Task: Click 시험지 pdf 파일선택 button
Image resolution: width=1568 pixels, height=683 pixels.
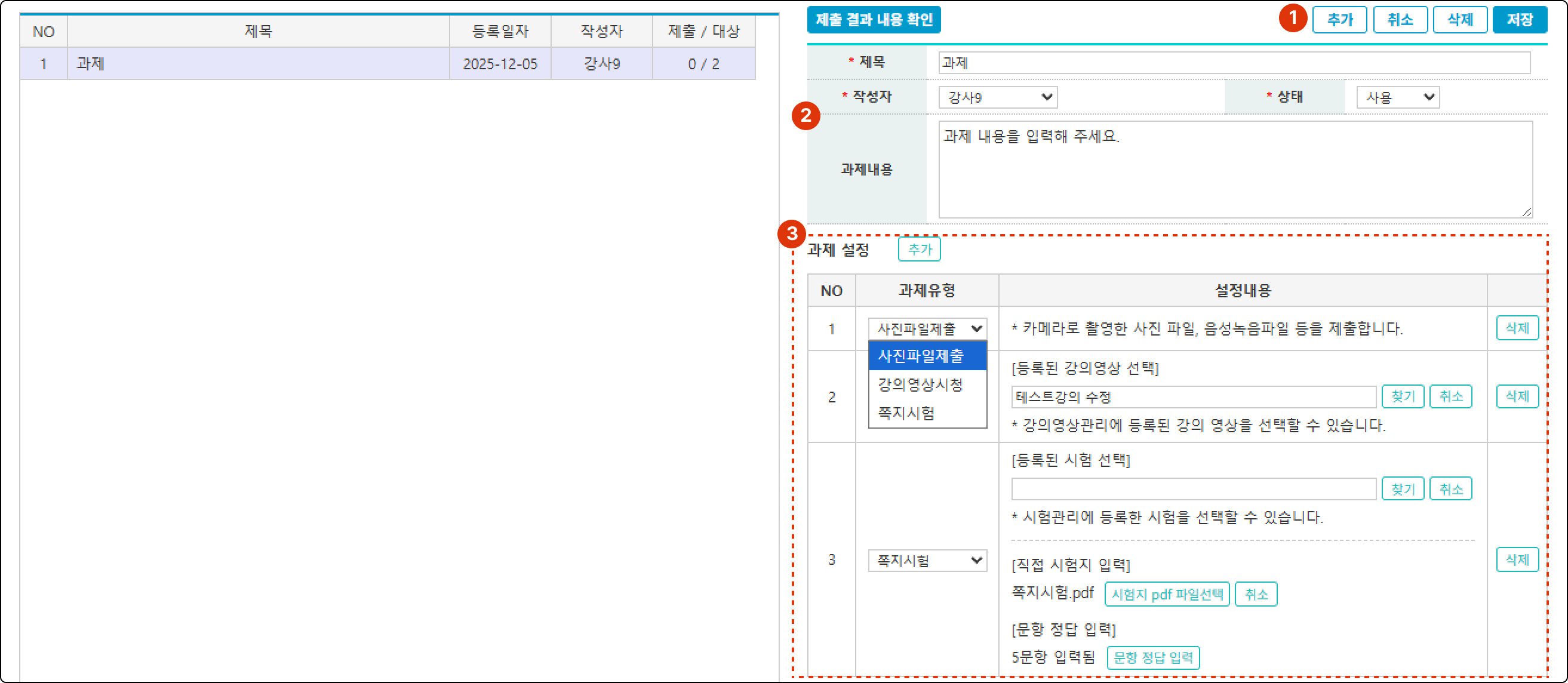Action: [x=1166, y=594]
